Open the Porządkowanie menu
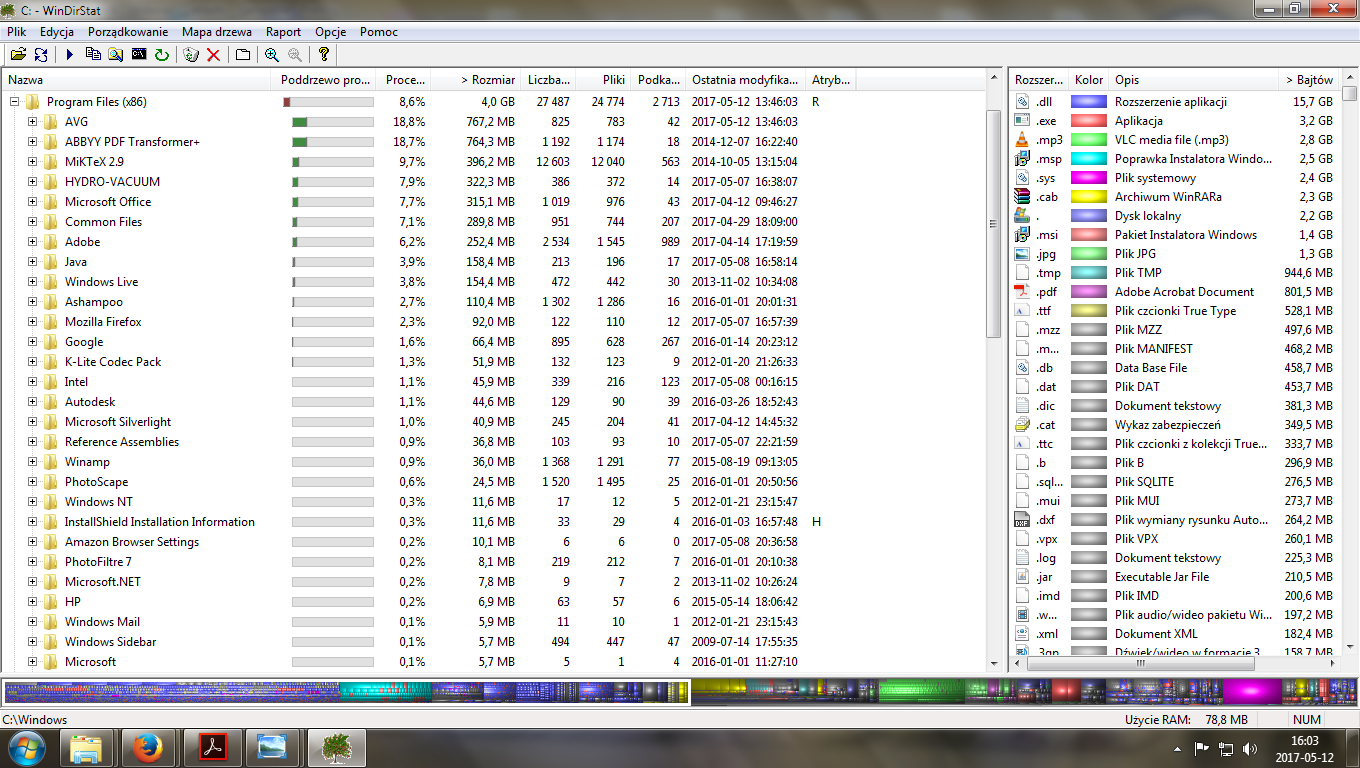This screenshot has height=768, width=1360. click(x=128, y=32)
